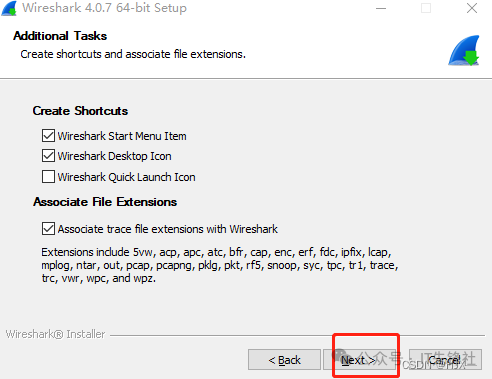
Task: Abort installation with the Cancel button
Action: pyautogui.click(x=445, y=360)
